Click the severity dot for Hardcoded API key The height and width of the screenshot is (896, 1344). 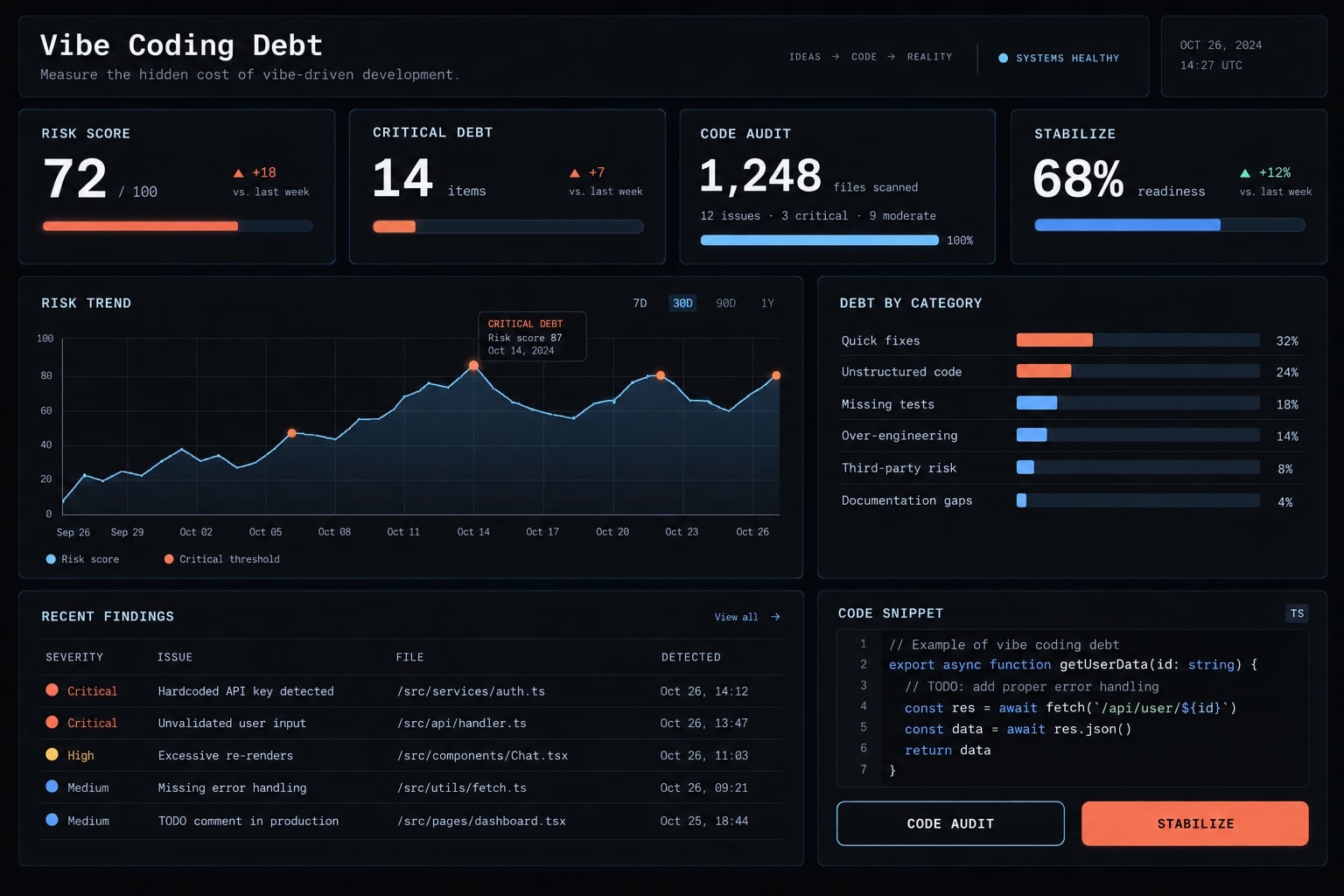(52, 690)
